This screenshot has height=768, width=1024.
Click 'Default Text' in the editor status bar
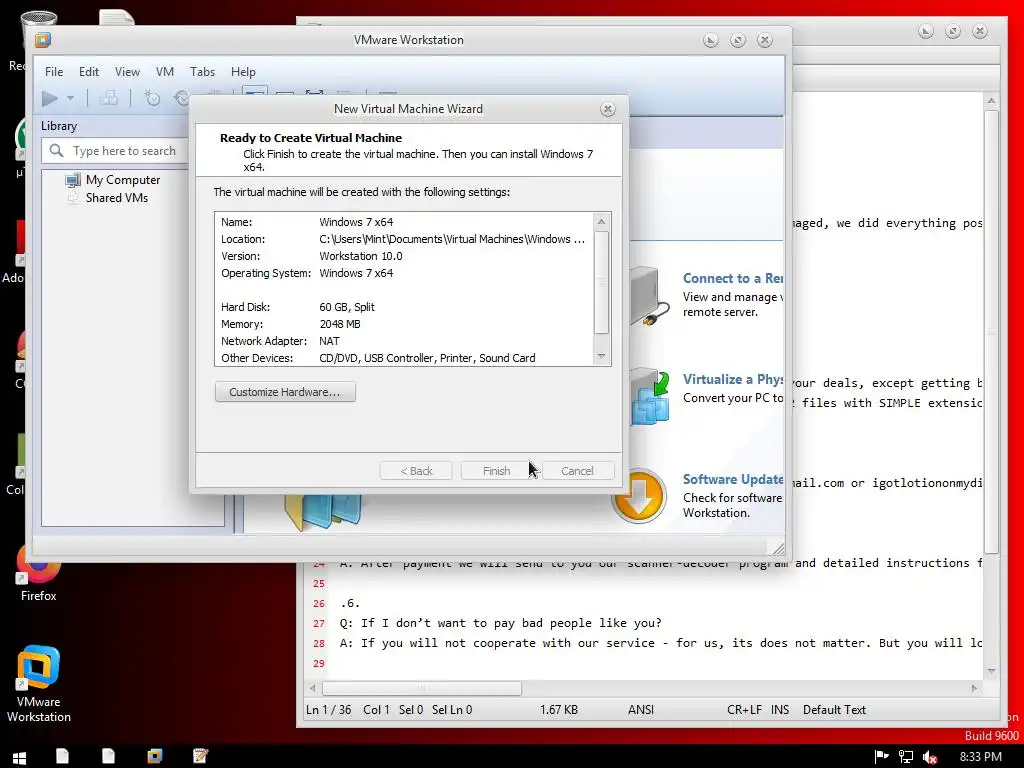(834, 710)
